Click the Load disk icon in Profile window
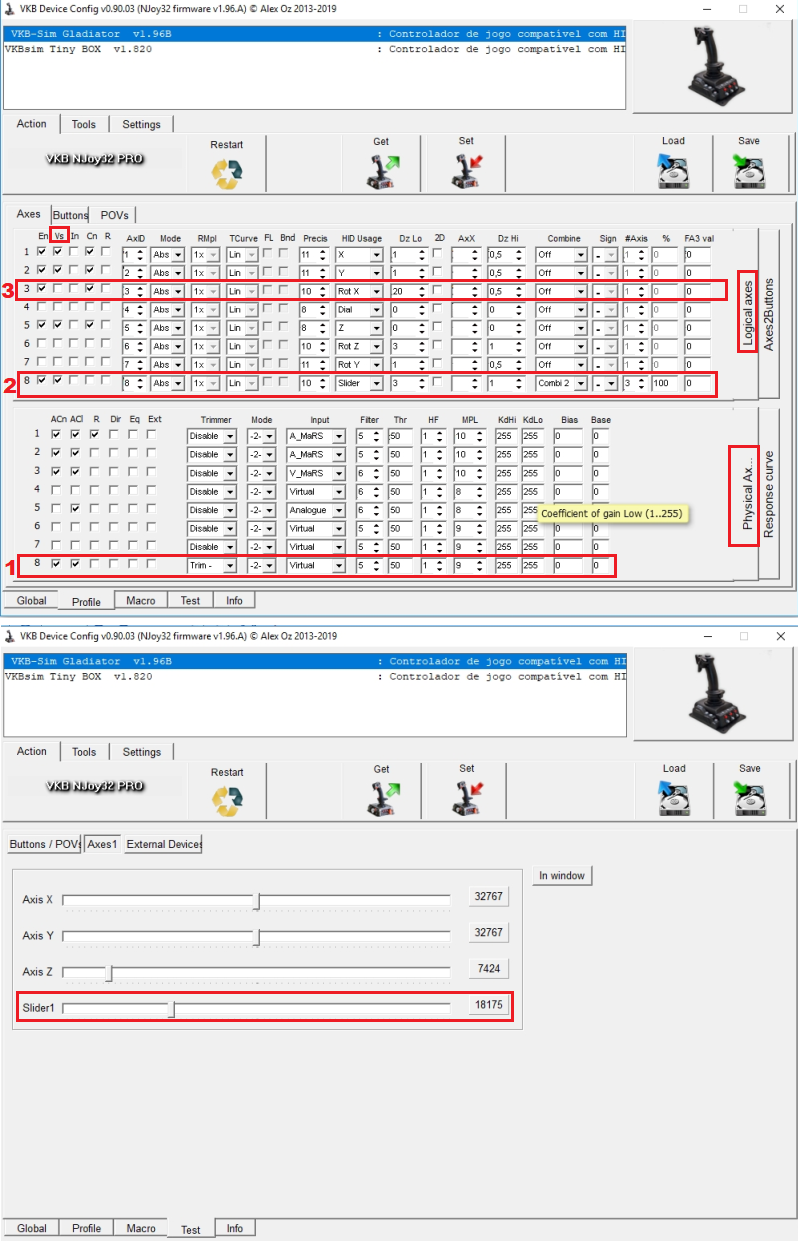The width and height of the screenshot is (798, 1250). pyautogui.click(x=673, y=171)
